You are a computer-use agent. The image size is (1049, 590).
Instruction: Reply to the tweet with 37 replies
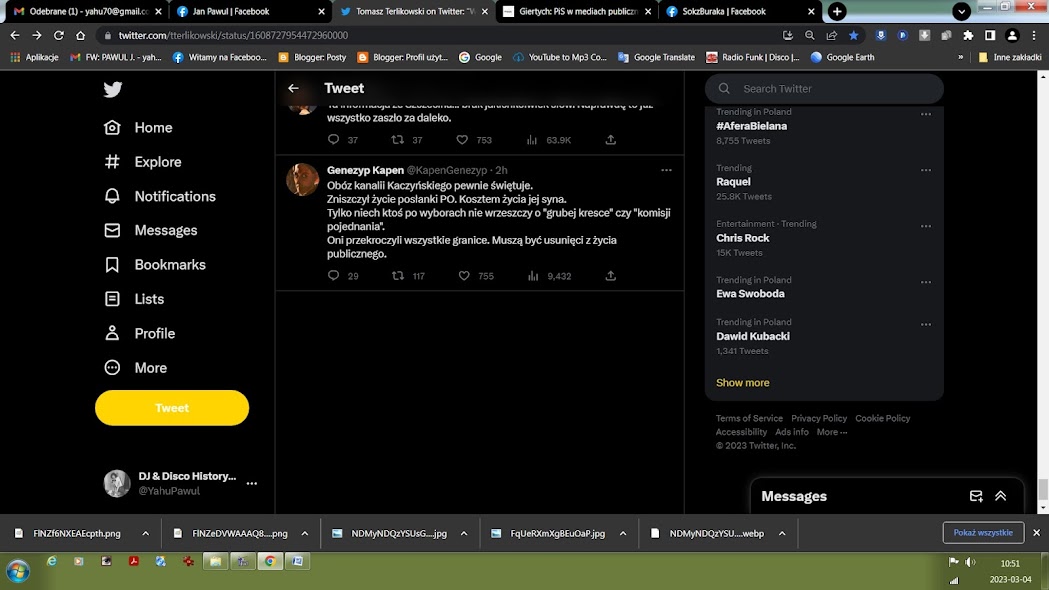tap(333, 139)
